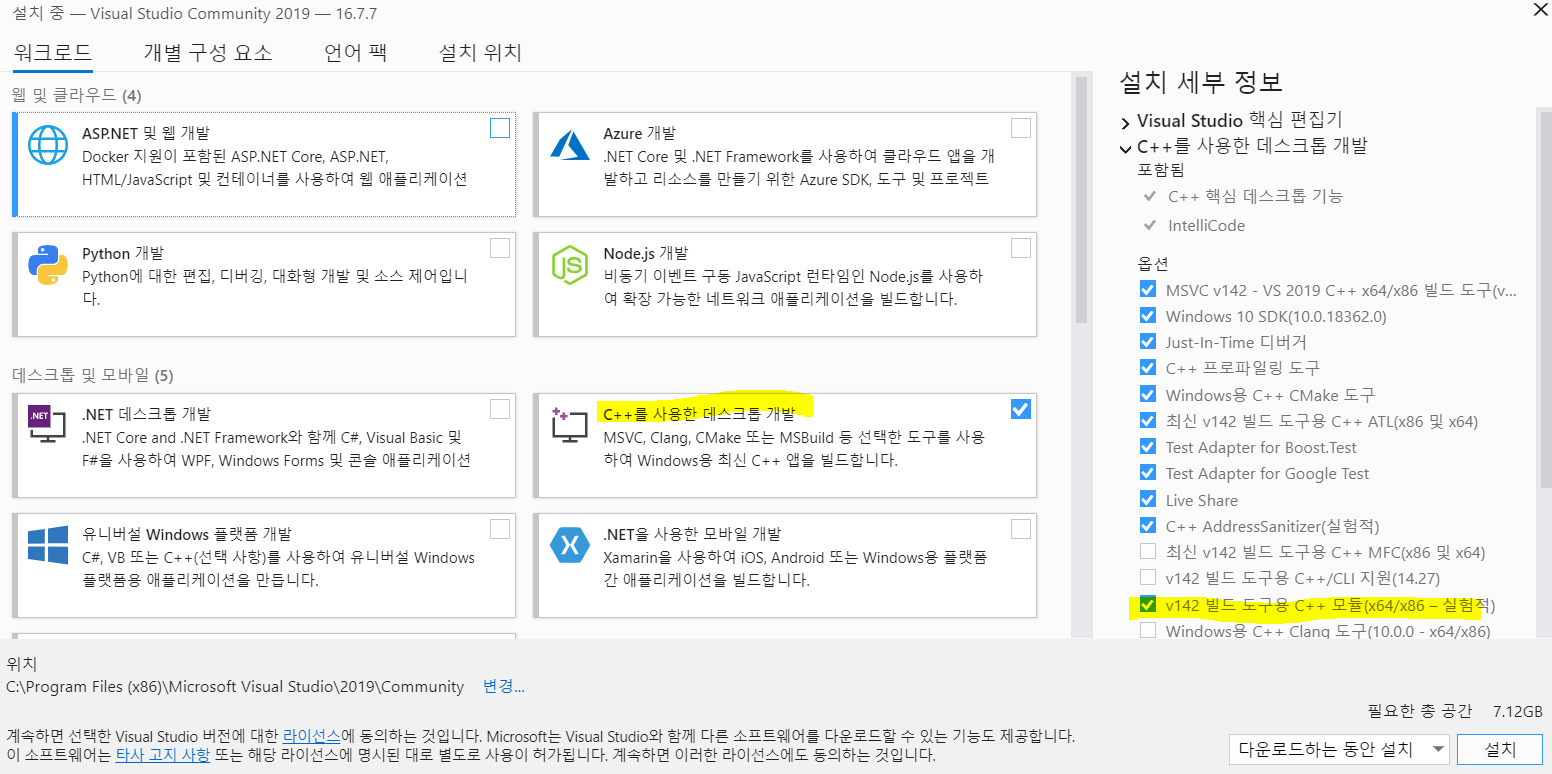1552x774 pixels.
Task: Uncheck the v142 C++ 모듈 experimental option
Action: tap(1148, 605)
